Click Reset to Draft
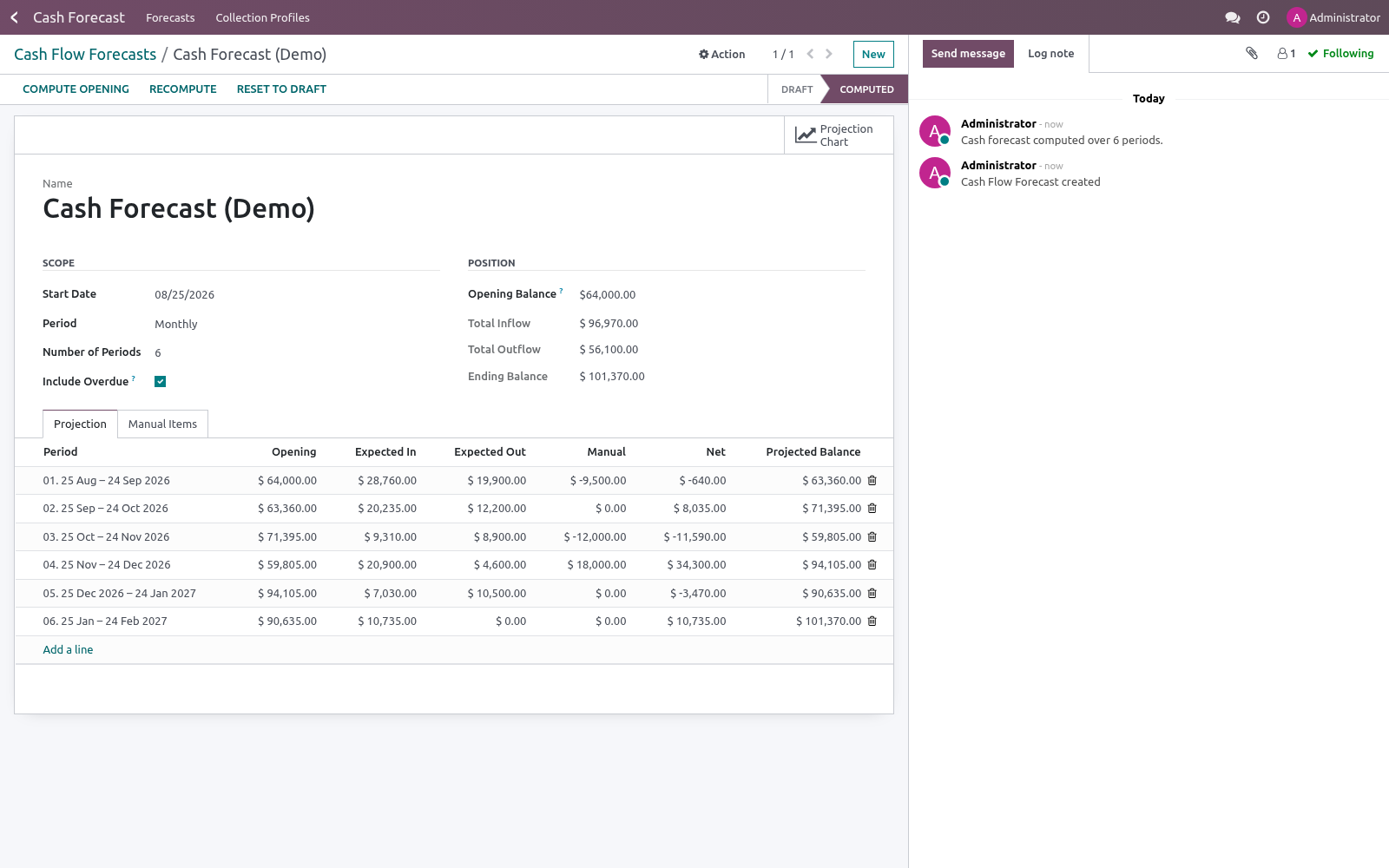Screen dimensions: 1389x868 281,89
